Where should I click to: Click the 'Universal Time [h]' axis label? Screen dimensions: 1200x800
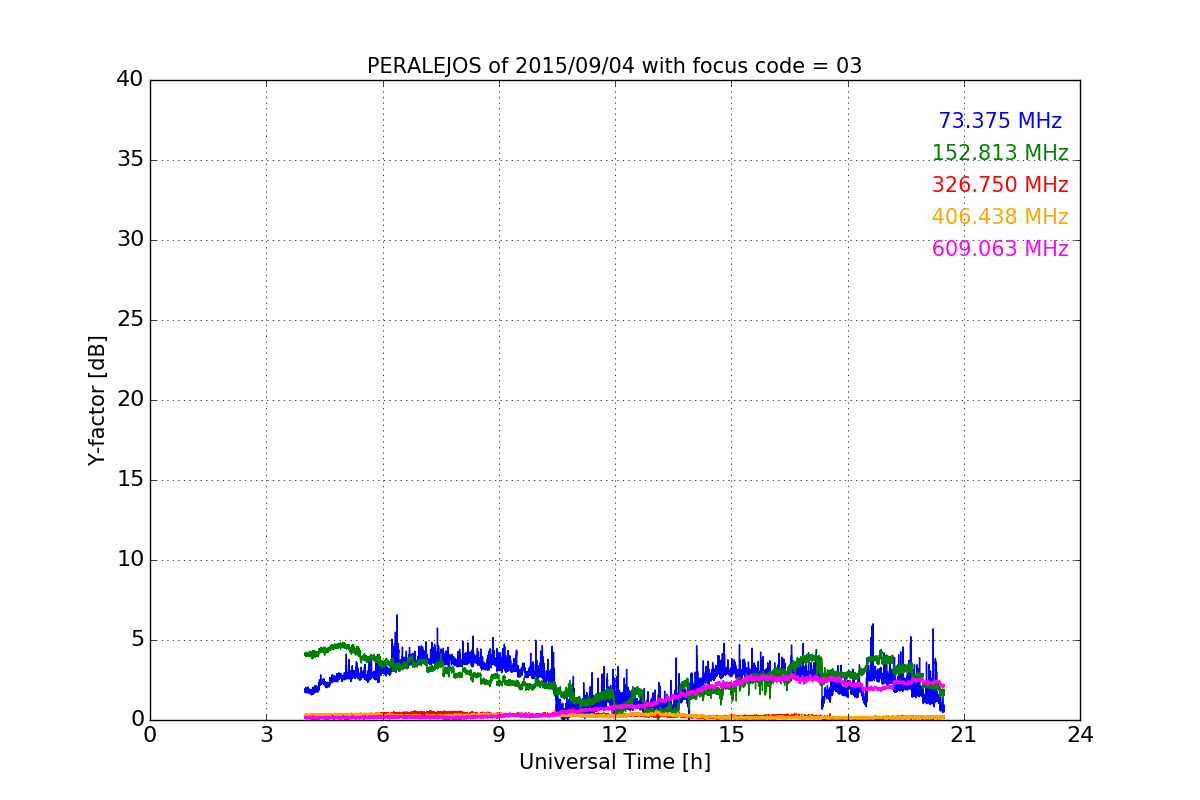click(x=614, y=762)
